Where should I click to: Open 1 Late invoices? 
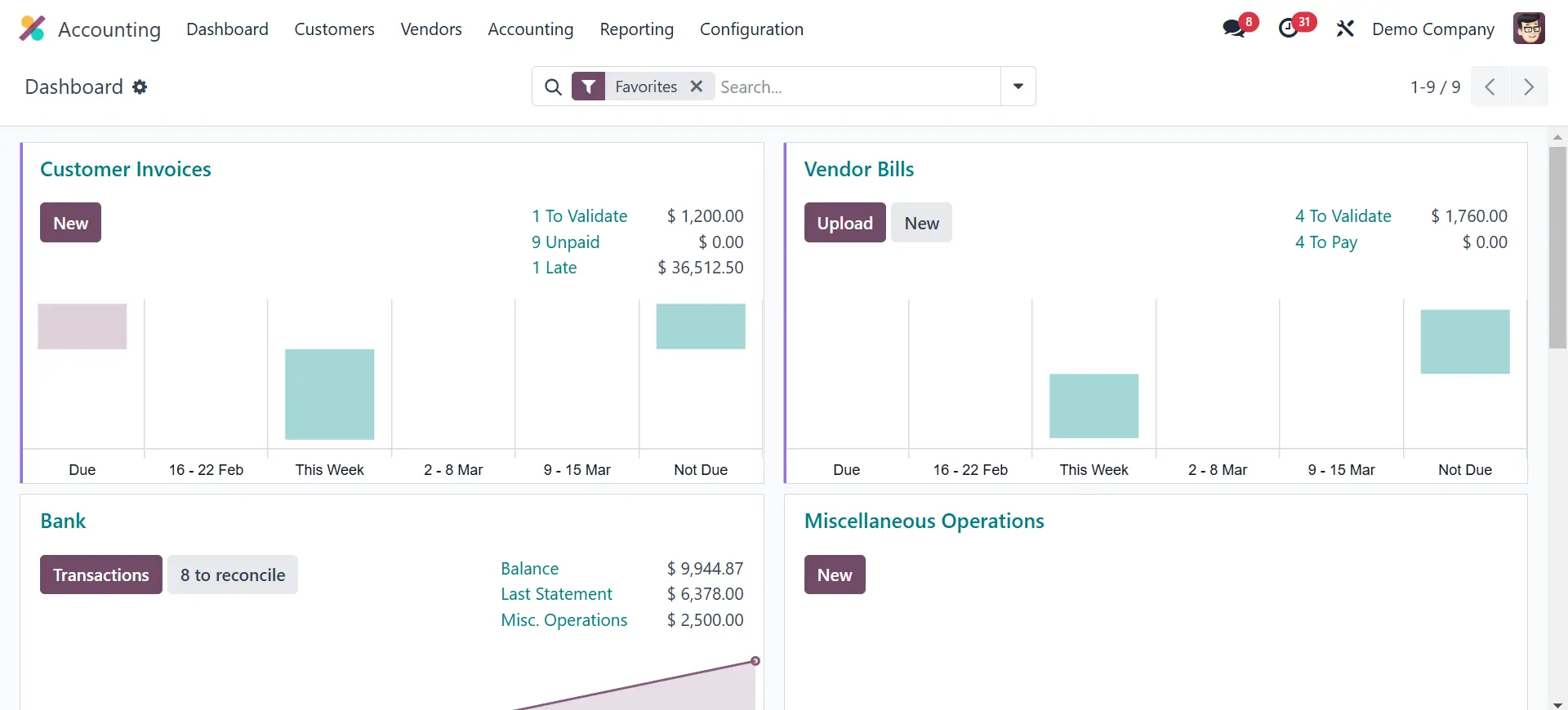click(x=555, y=267)
